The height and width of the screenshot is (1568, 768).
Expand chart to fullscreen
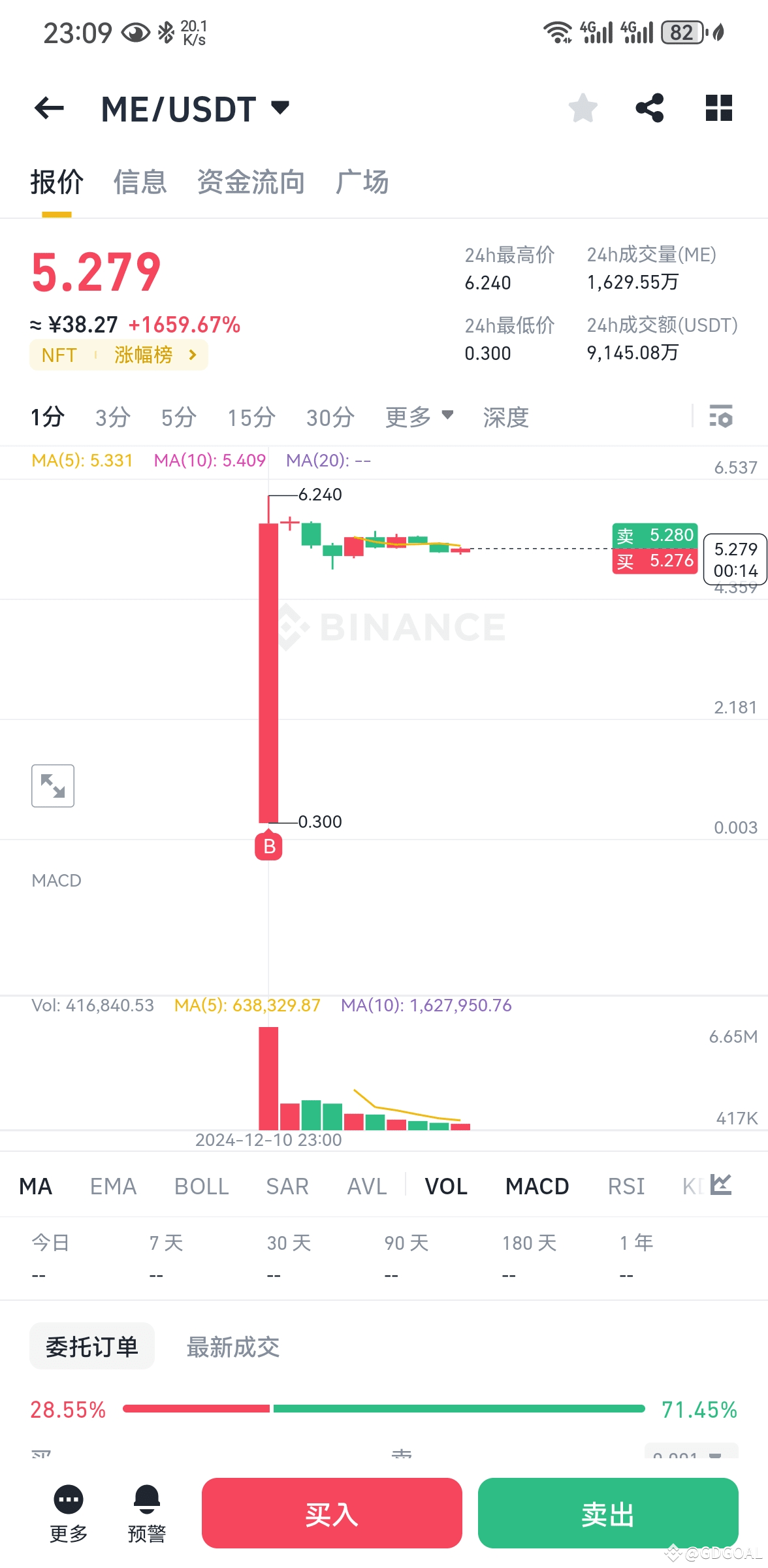pyautogui.click(x=53, y=786)
